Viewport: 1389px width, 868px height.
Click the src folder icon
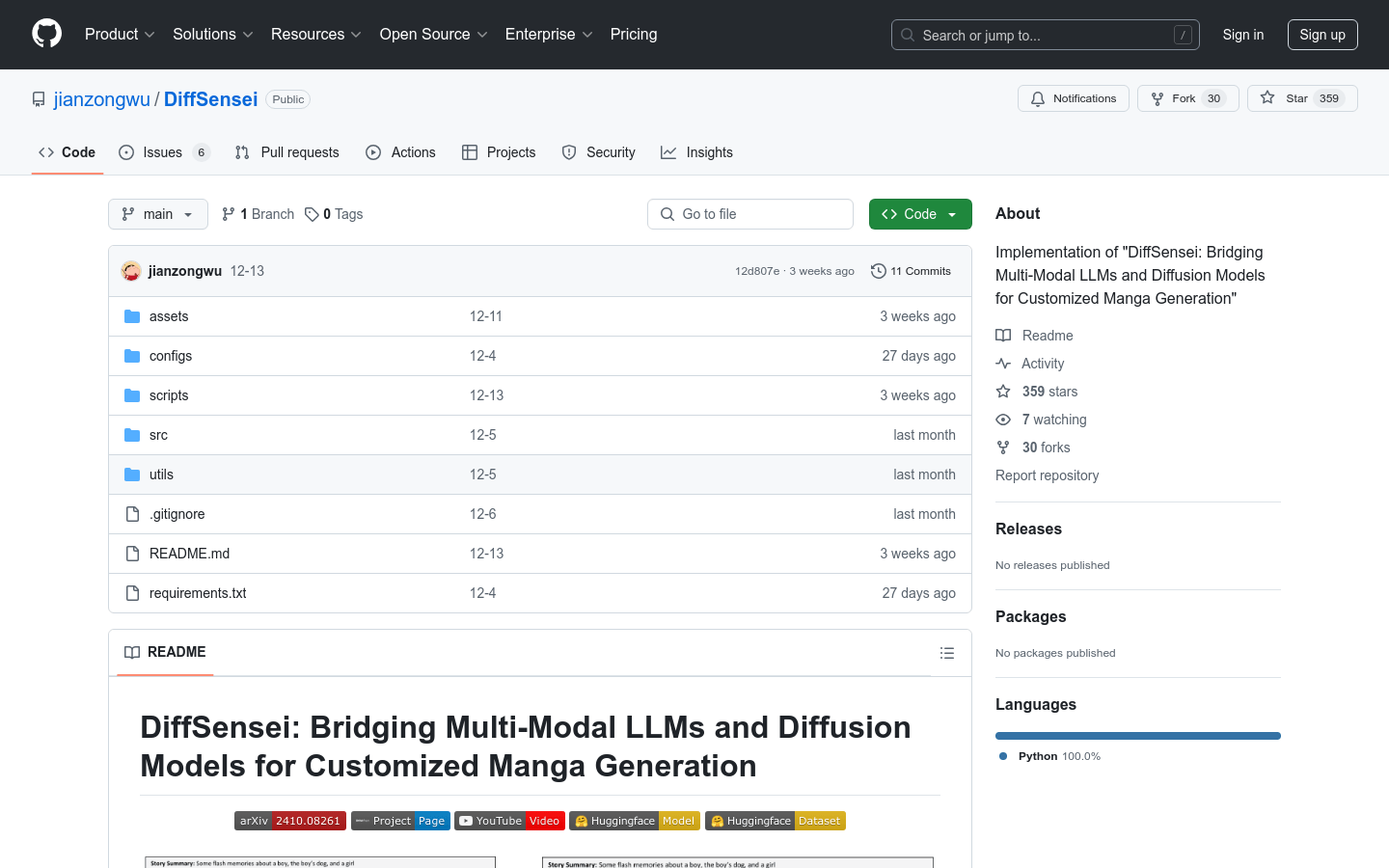coord(132,435)
